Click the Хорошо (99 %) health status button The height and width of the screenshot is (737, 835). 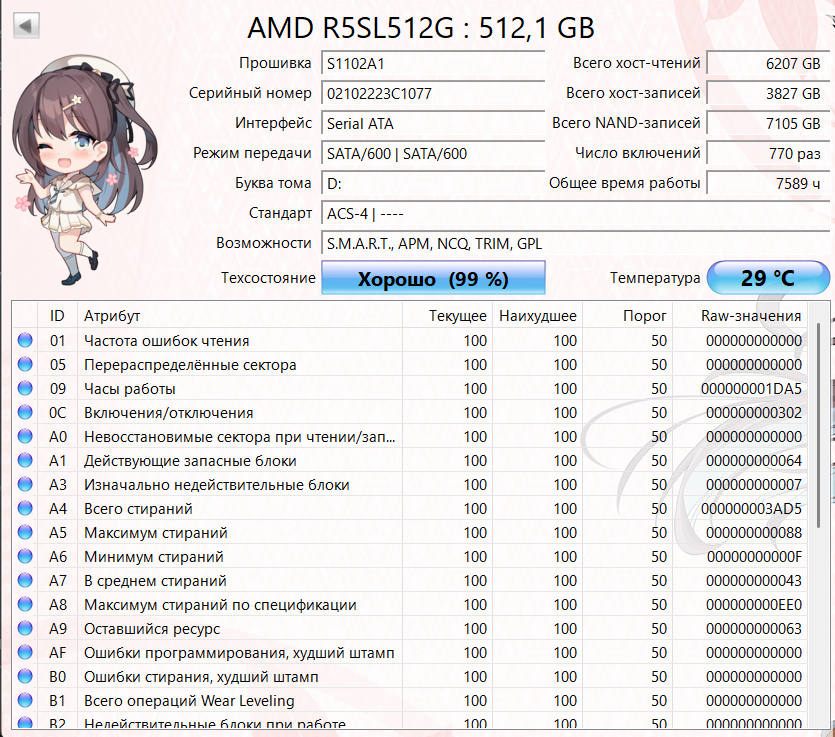(x=433, y=278)
